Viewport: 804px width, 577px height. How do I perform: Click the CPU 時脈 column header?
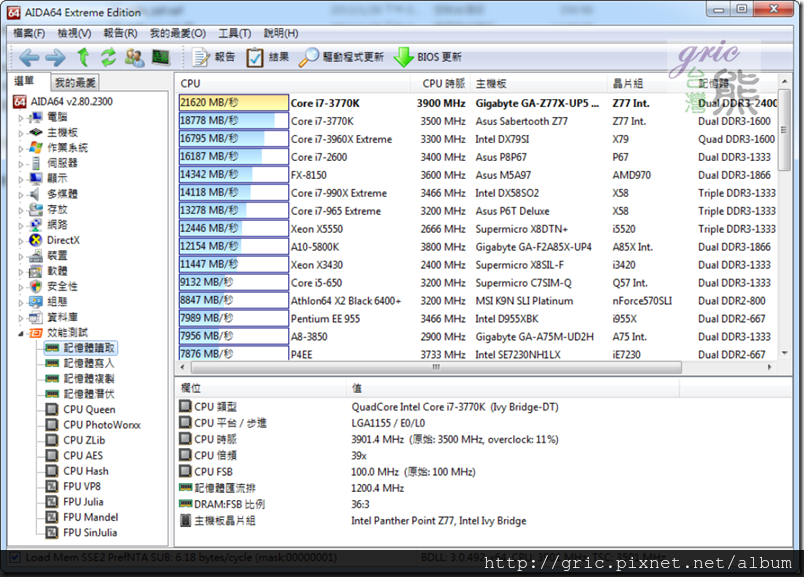coord(440,83)
